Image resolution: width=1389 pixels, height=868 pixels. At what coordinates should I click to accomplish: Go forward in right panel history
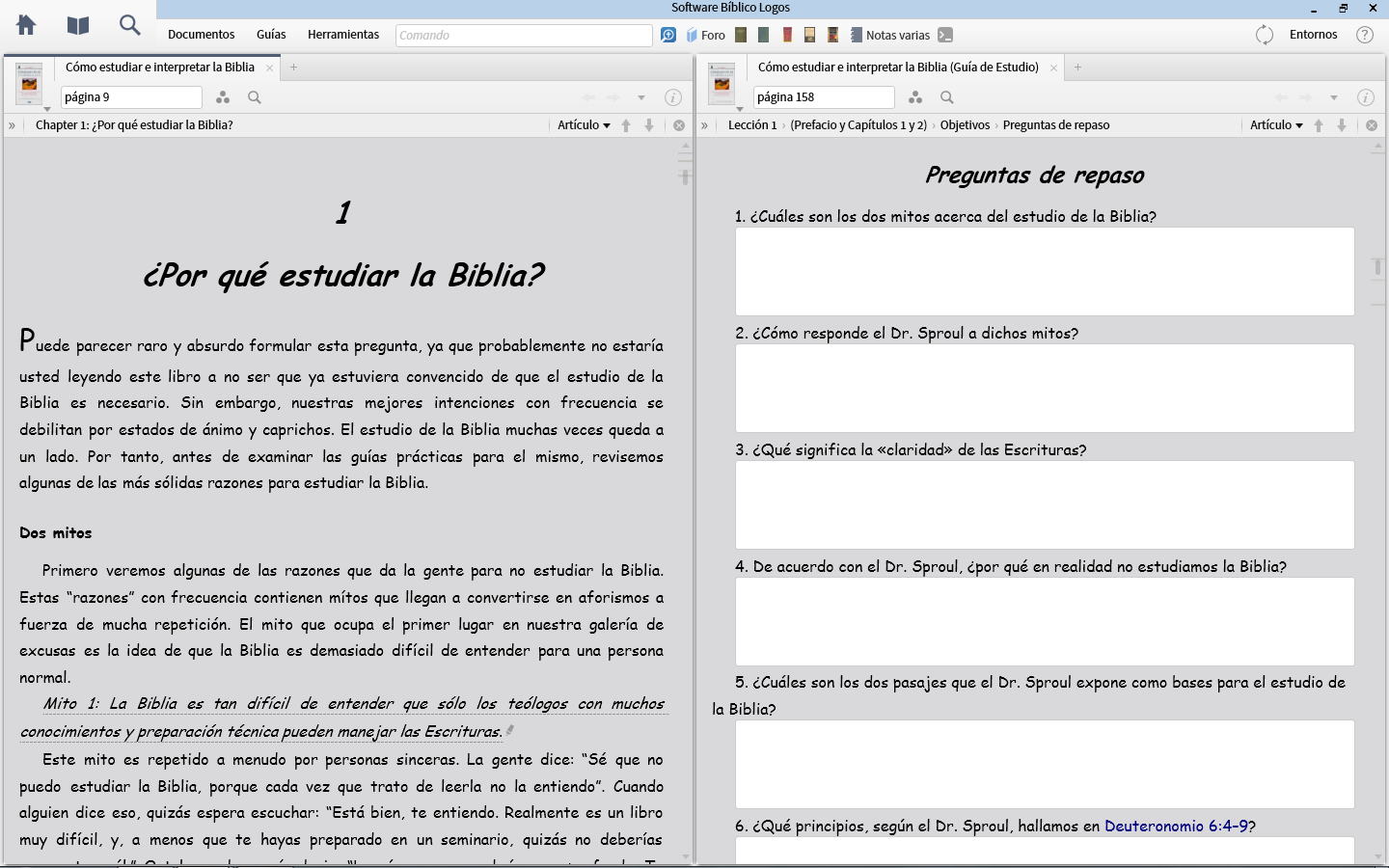tap(1306, 97)
